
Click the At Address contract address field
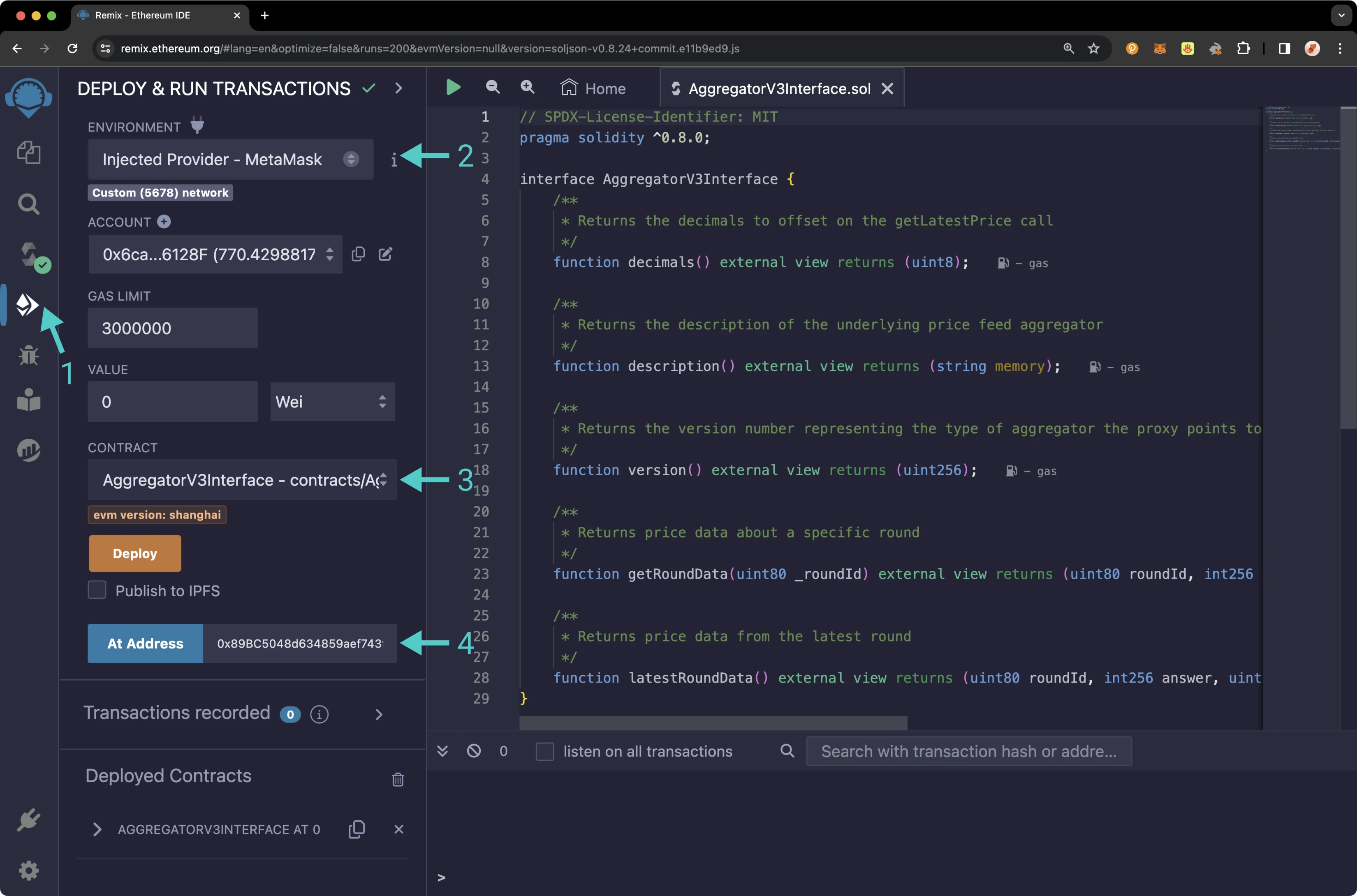(300, 644)
